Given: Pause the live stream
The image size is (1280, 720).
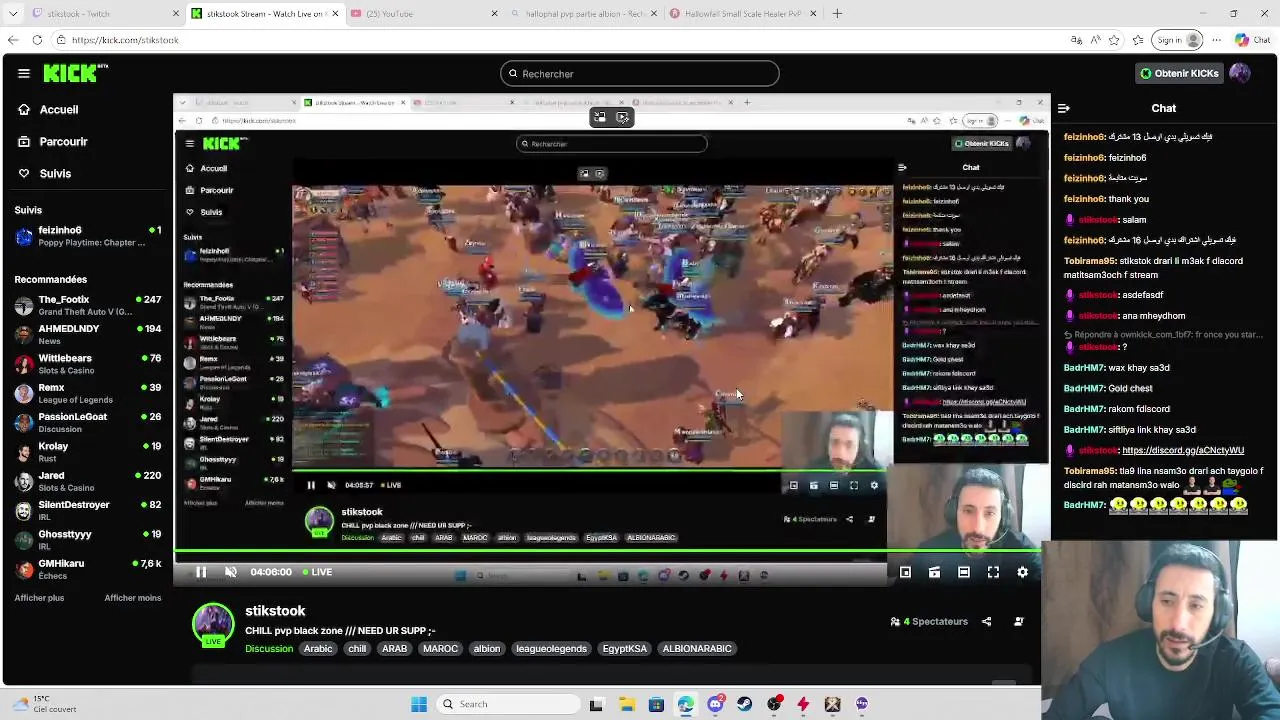Looking at the screenshot, I should tap(201, 572).
